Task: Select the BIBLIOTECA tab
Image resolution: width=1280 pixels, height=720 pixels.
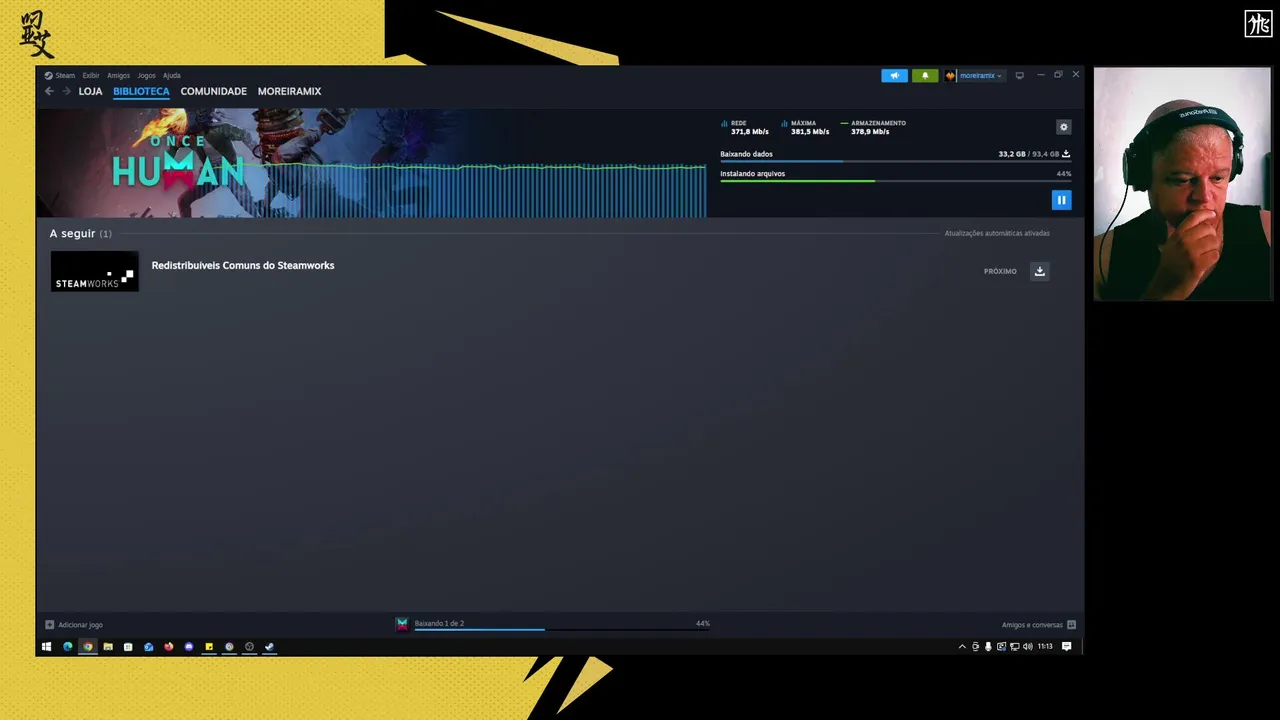Action: point(141,91)
